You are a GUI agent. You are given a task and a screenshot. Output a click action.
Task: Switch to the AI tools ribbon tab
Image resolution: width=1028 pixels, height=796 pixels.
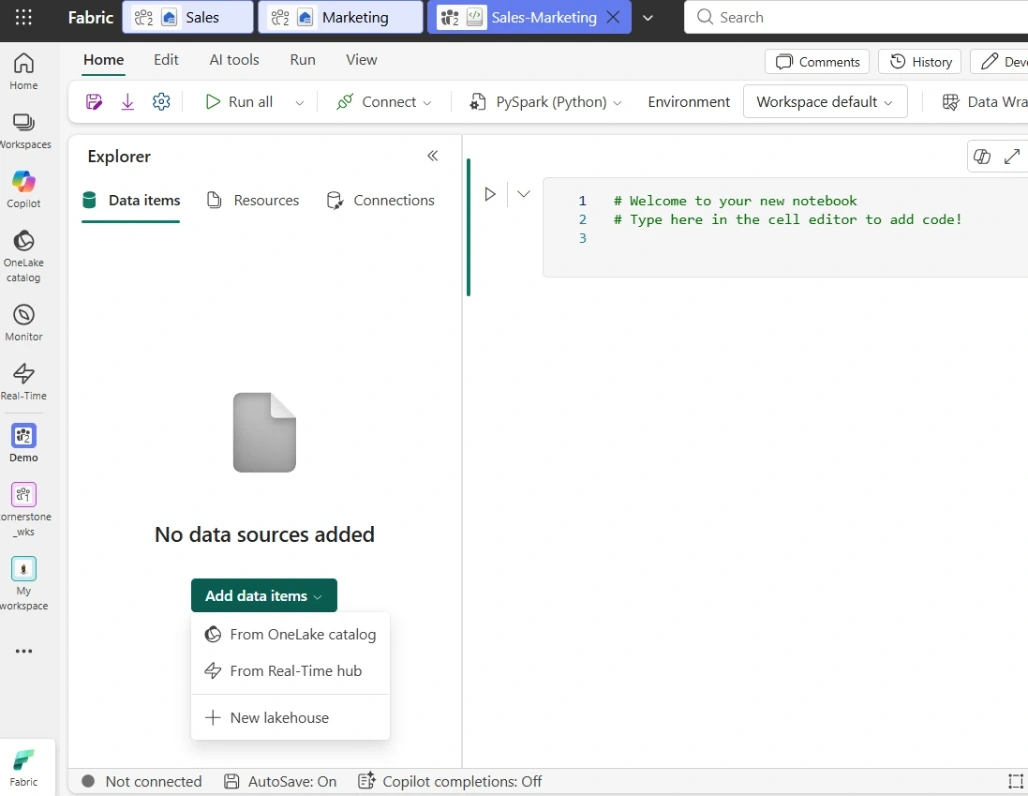pyautogui.click(x=234, y=60)
